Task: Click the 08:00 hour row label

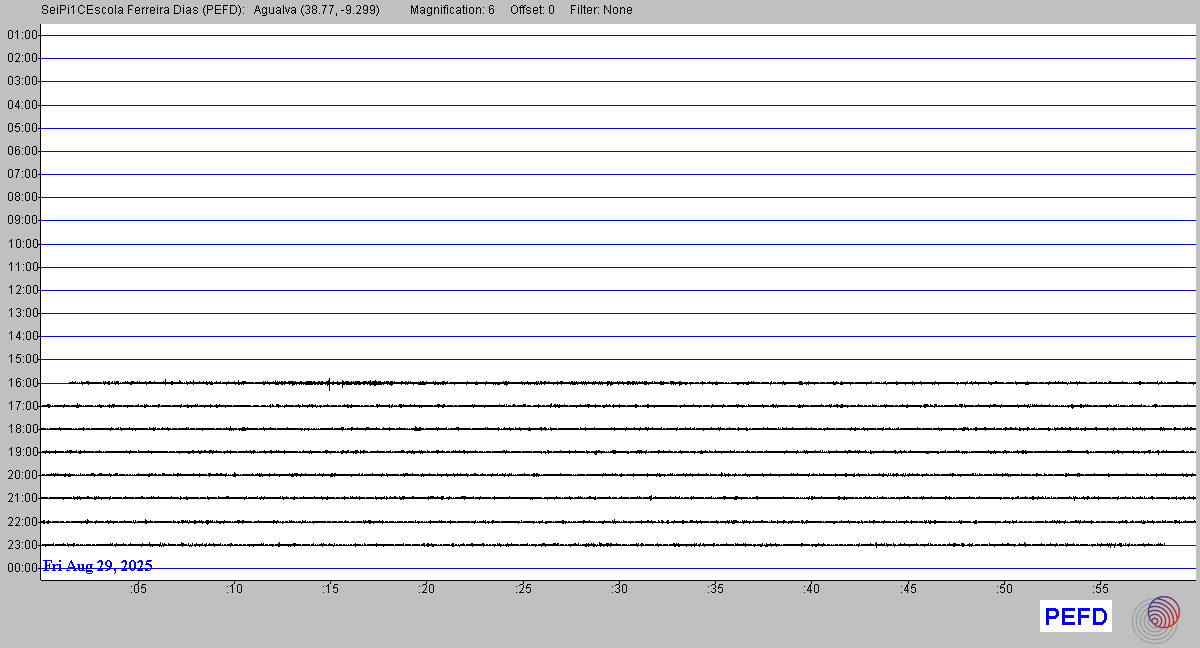Action: 22,197
